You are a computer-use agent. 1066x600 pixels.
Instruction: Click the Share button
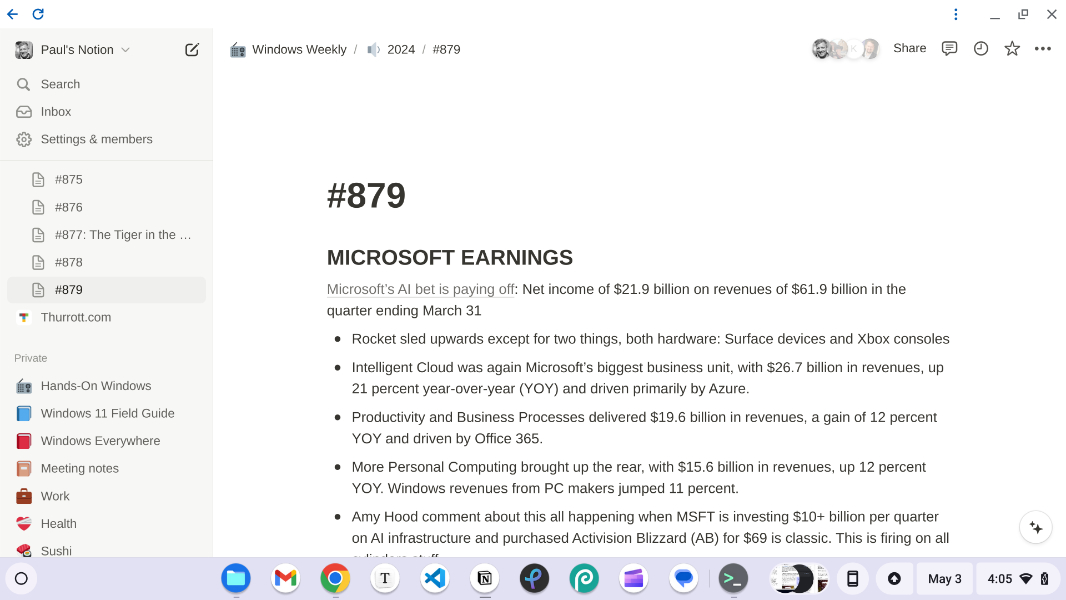click(909, 48)
